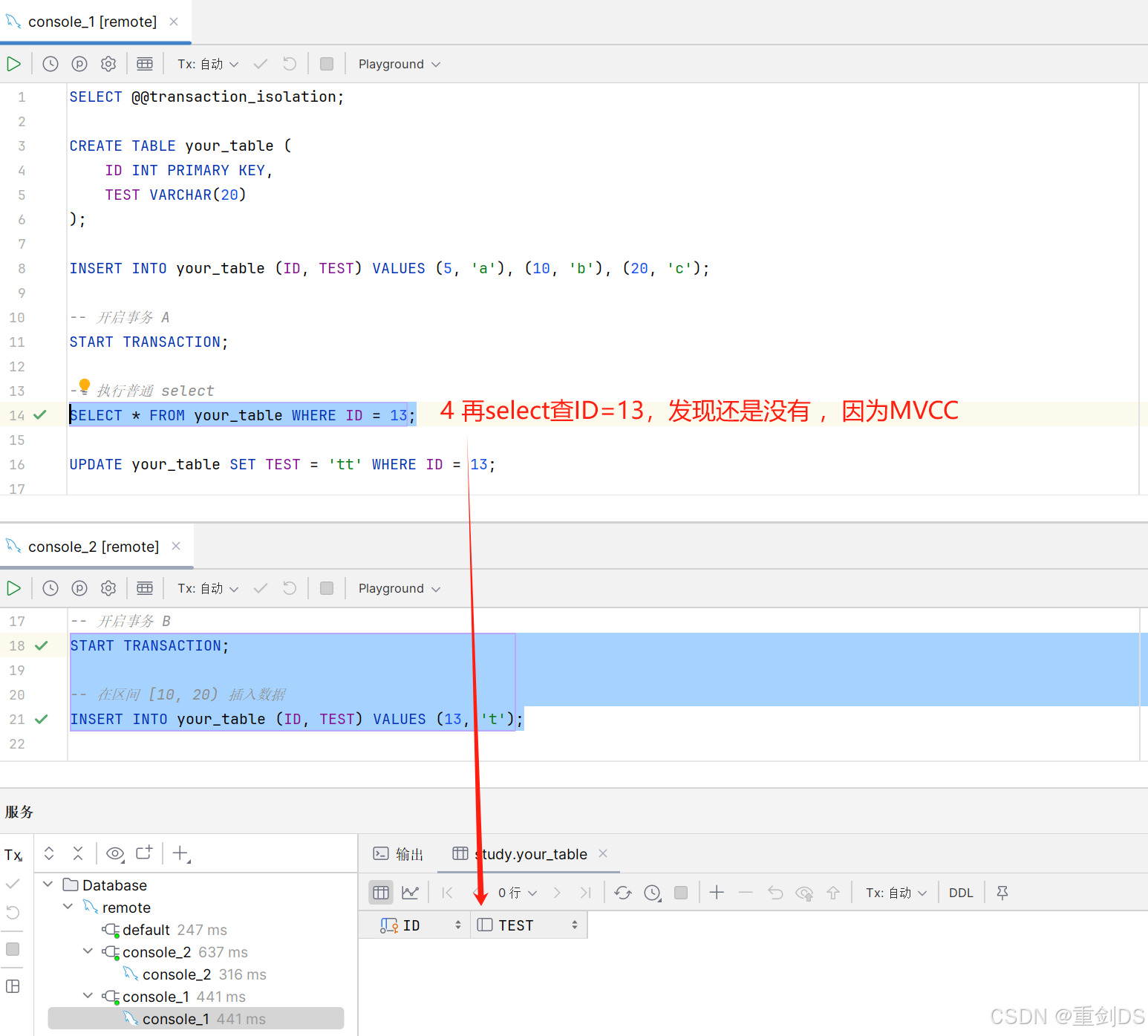Close the console_1 [remote] tab
Image resolution: width=1148 pixels, height=1036 pixels.
point(174,22)
